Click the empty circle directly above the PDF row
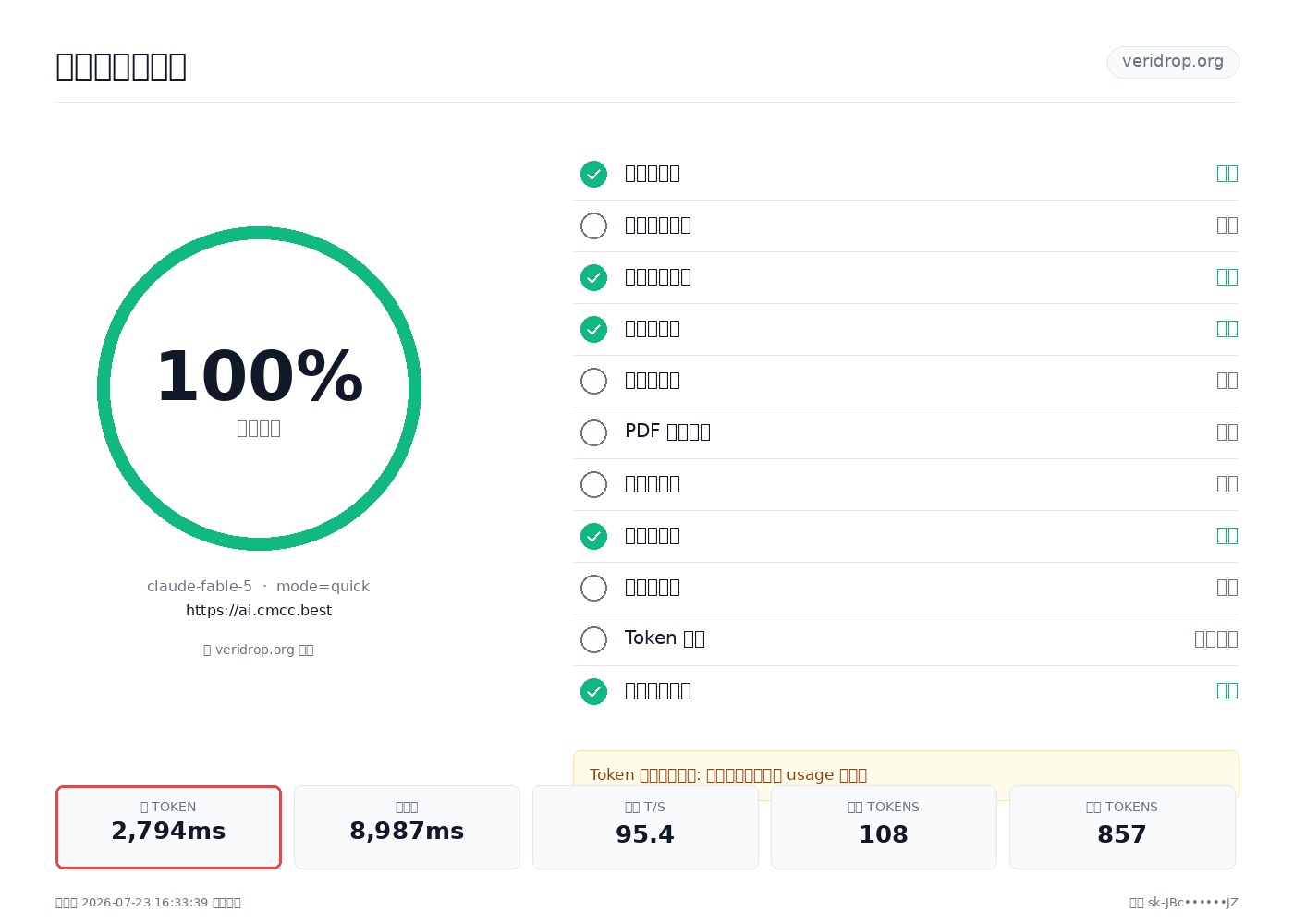The width and height of the screenshot is (1294, 924). [x=593, y=381]
